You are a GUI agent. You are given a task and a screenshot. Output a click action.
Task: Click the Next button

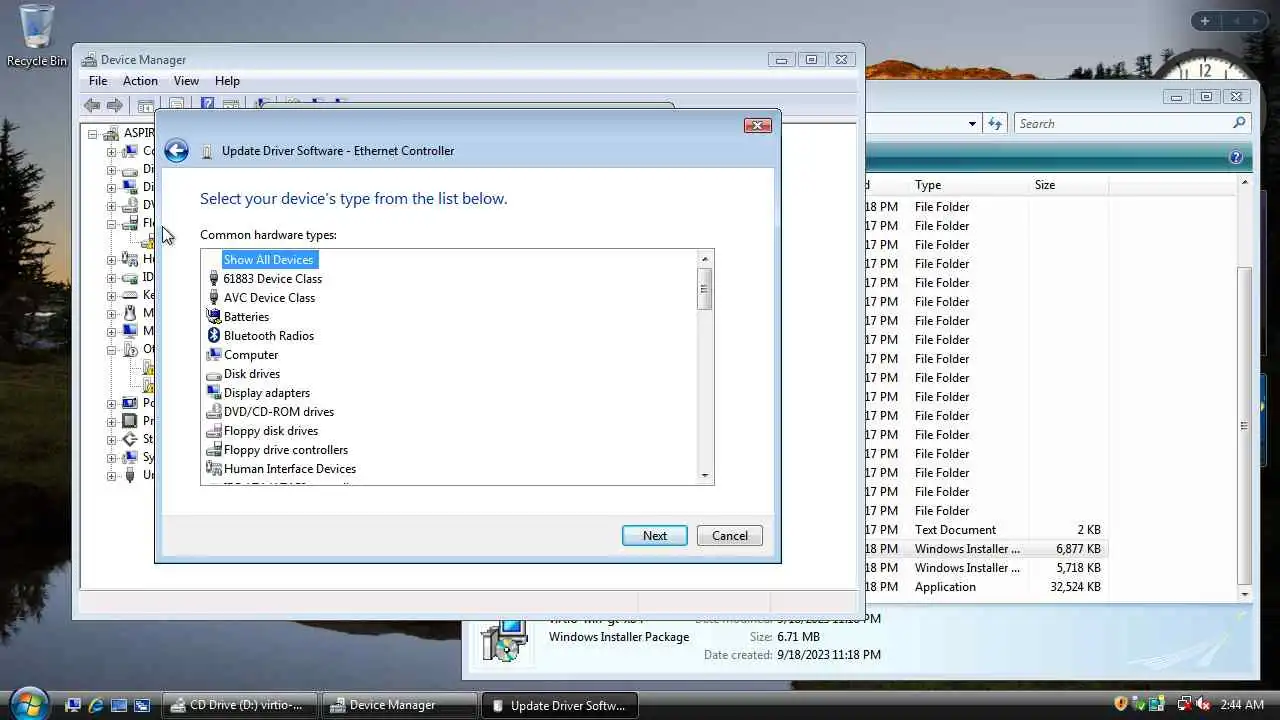(x=655, y=536)
